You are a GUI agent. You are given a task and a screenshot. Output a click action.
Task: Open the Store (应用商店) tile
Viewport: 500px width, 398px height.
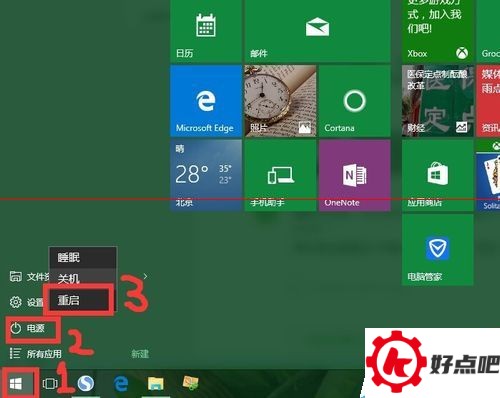pyautogui.click(x=438, y=175)
